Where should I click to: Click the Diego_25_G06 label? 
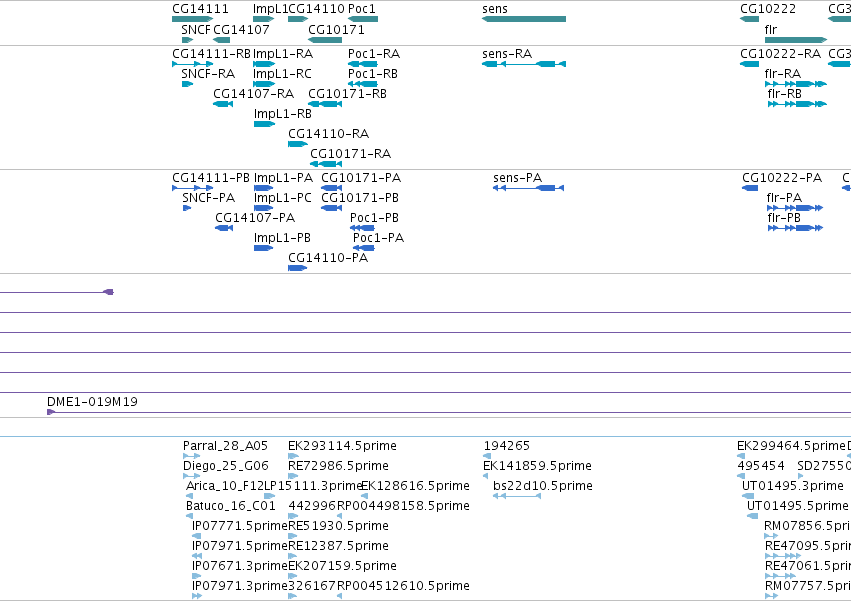coord(226,466)
